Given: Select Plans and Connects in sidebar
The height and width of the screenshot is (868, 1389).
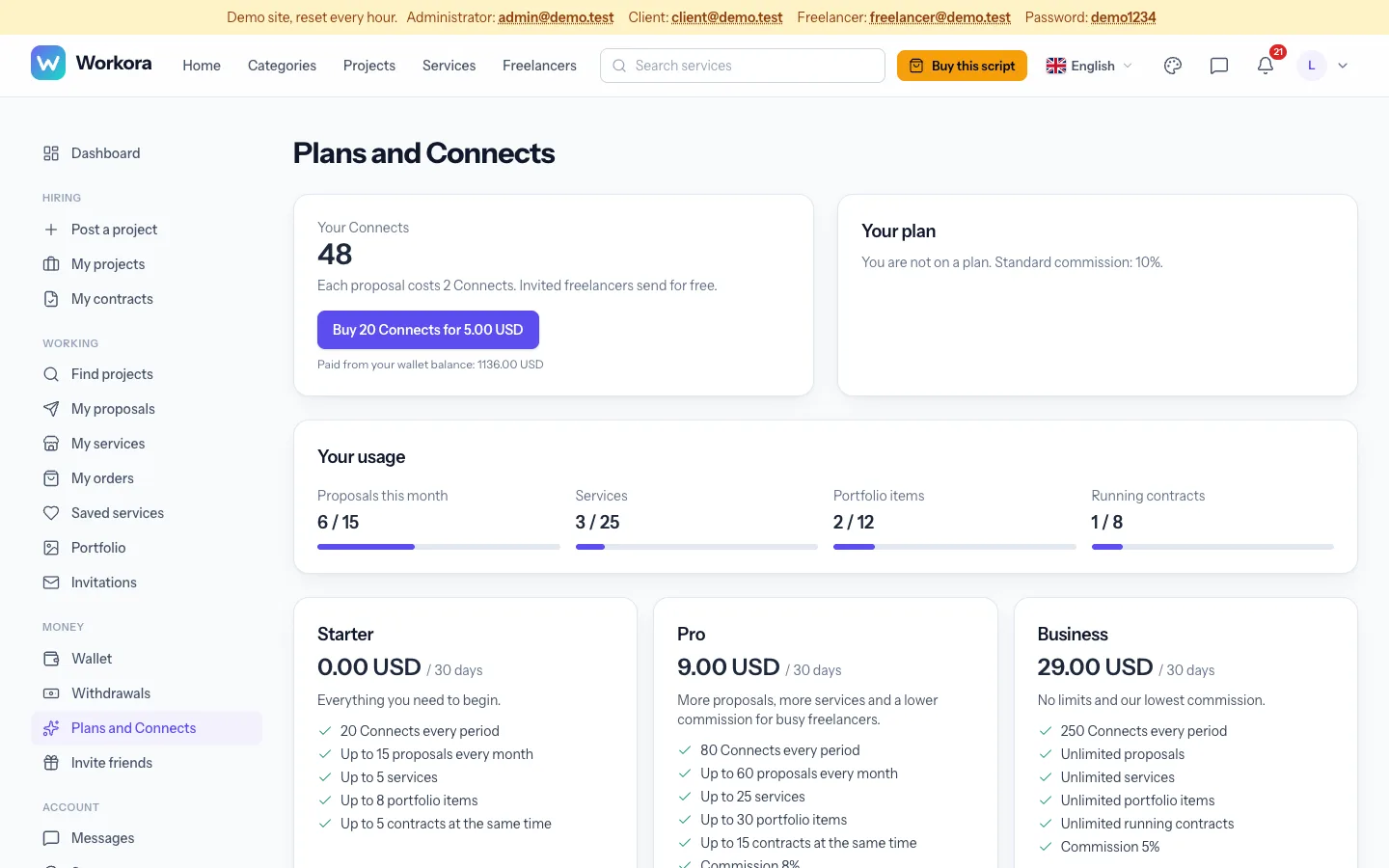Looking at the screenshot, I should 147,728.
